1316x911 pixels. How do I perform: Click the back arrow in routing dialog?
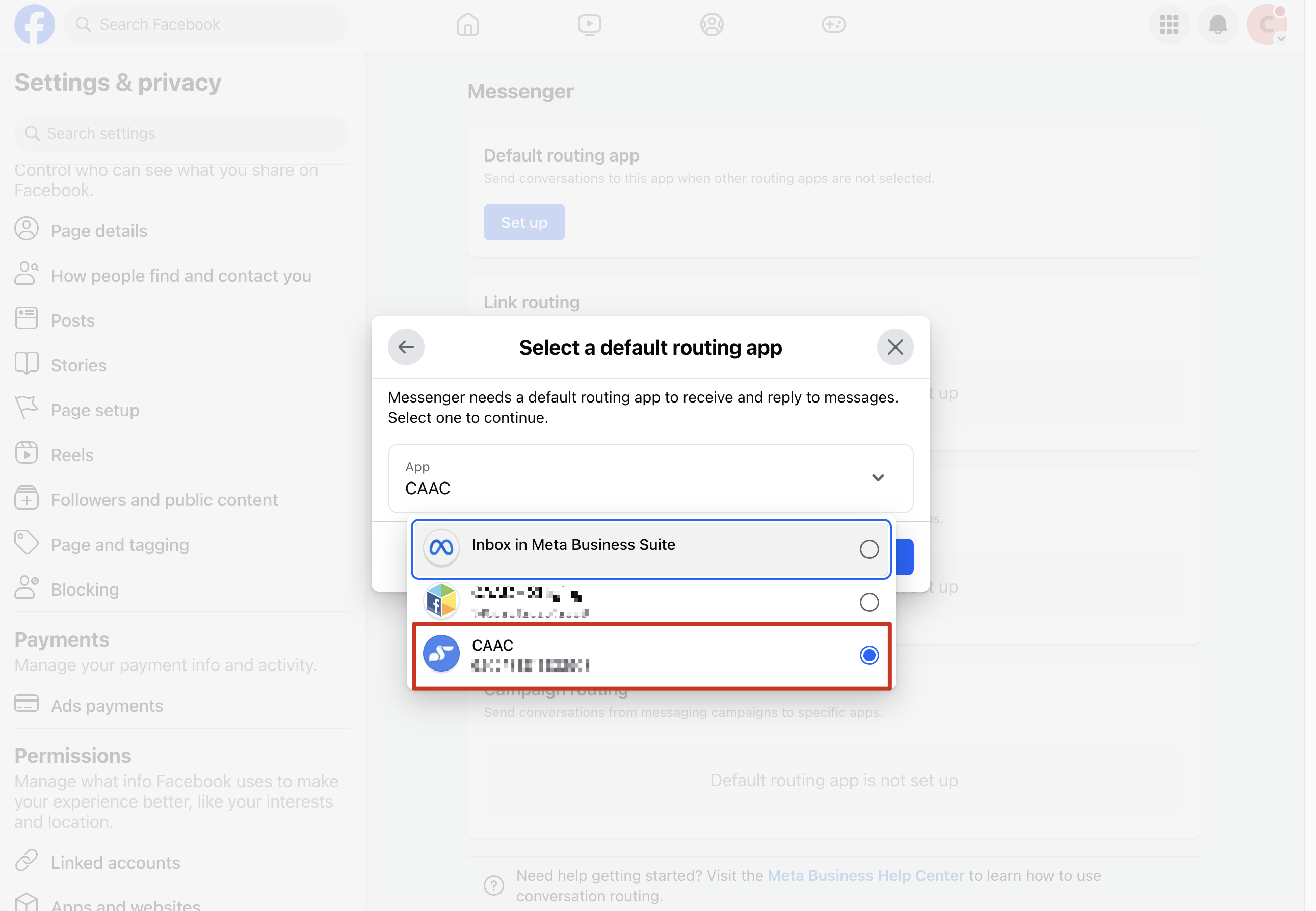click(x=406, y=346)
